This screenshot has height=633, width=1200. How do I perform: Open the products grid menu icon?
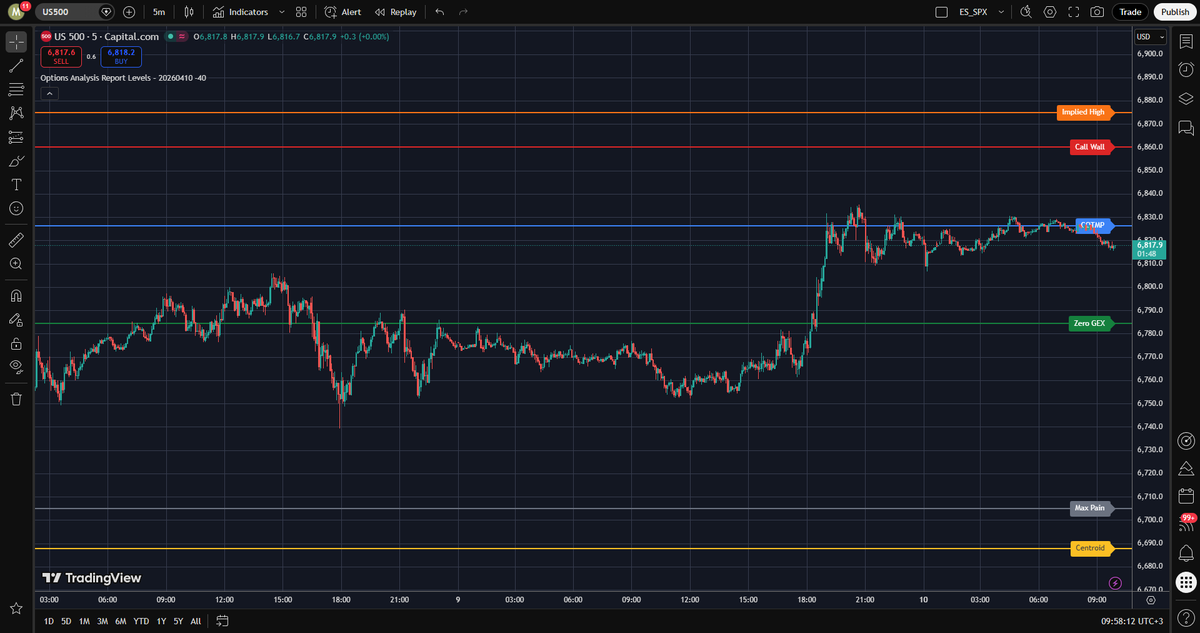1186,582
